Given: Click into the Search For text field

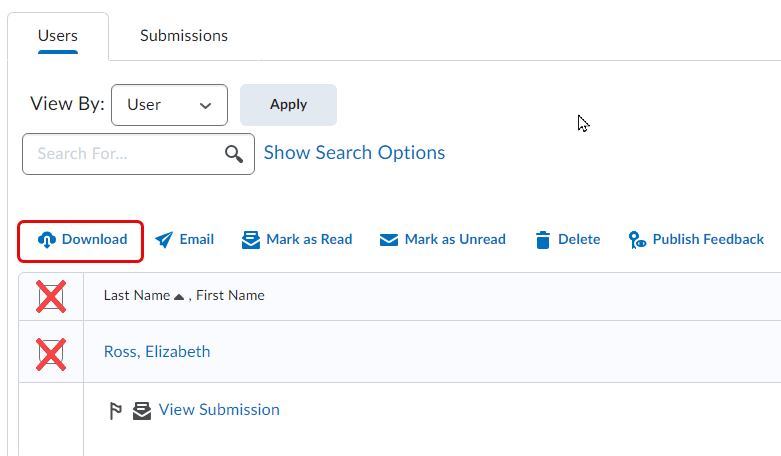Looking at the screenshot, I should click(x=125, y=154).
